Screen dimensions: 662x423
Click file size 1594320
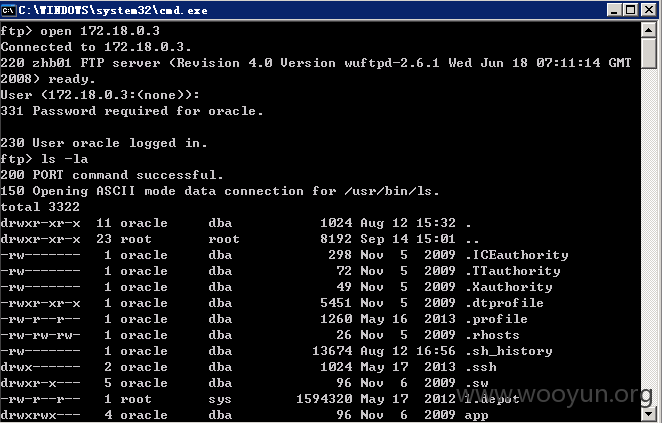[324, 399]
